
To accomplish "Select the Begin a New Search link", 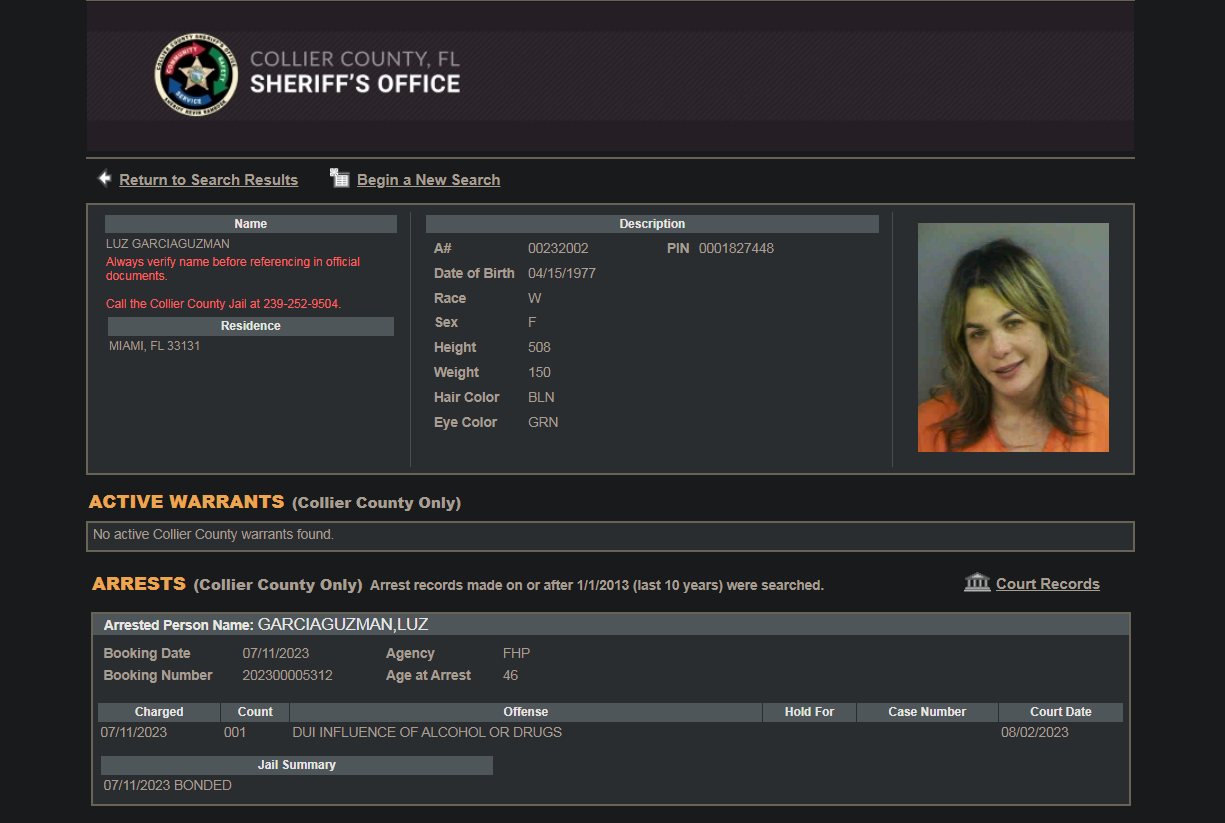I will coord(428,180).
